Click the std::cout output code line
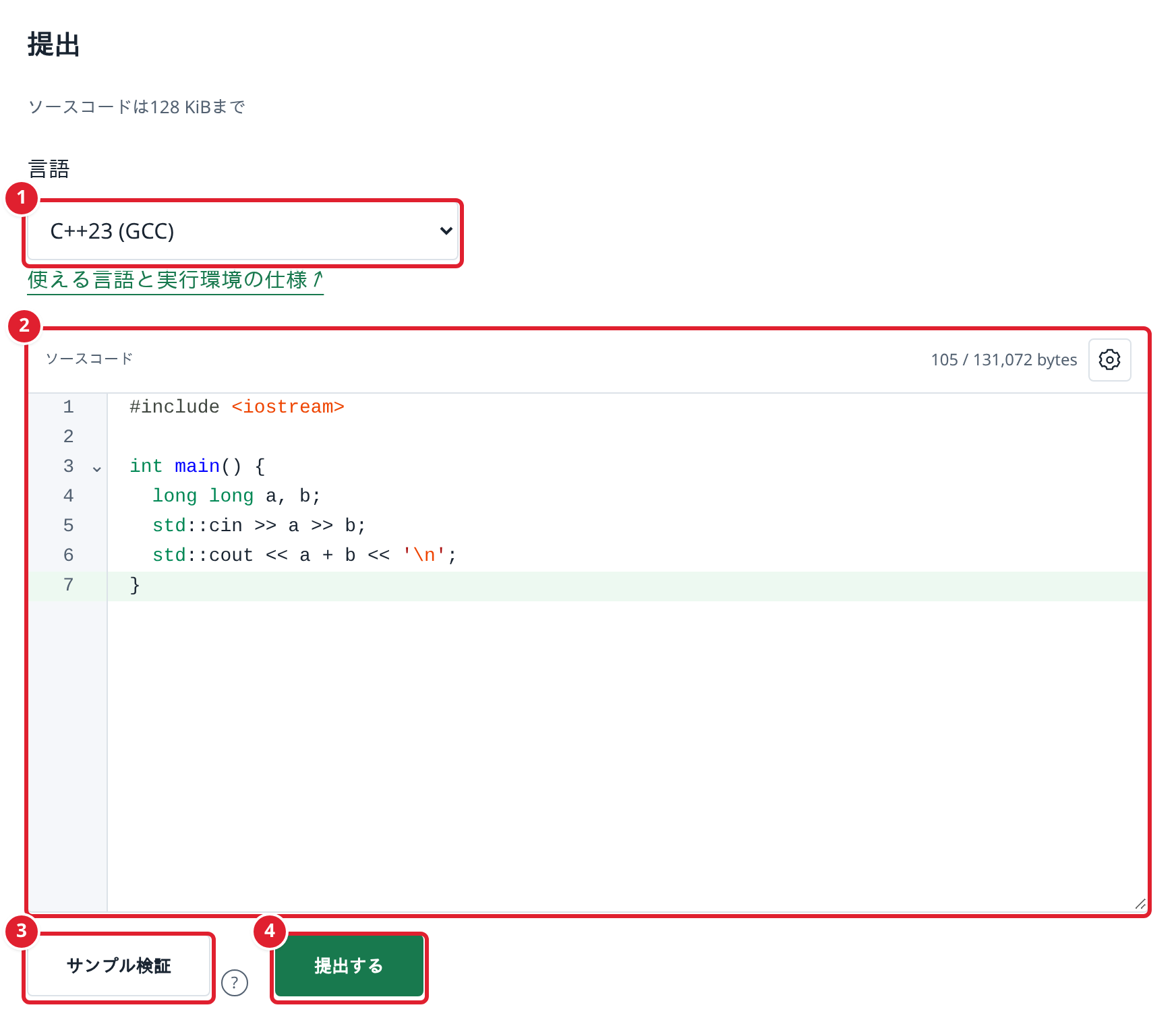 pyautogui.click(x=305, y=555)
